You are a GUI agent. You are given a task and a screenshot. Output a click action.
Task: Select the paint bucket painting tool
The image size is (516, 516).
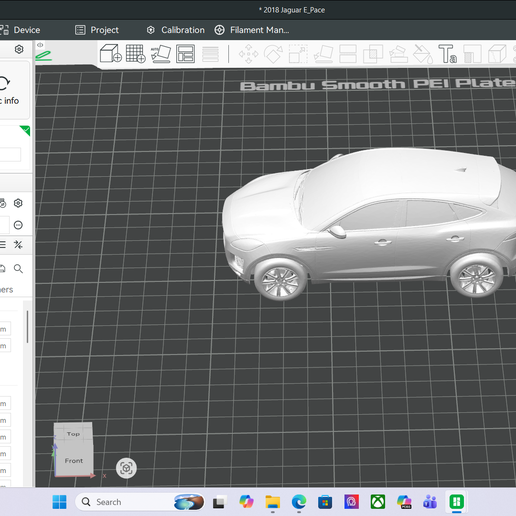[x=423, y=54]
